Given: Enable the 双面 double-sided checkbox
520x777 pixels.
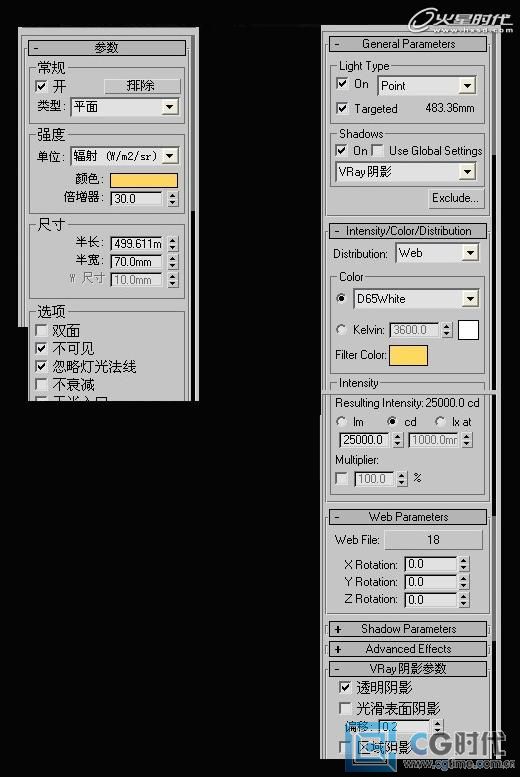Looking at the screenshot, I should pyautogui.click(x=42, y=330).
